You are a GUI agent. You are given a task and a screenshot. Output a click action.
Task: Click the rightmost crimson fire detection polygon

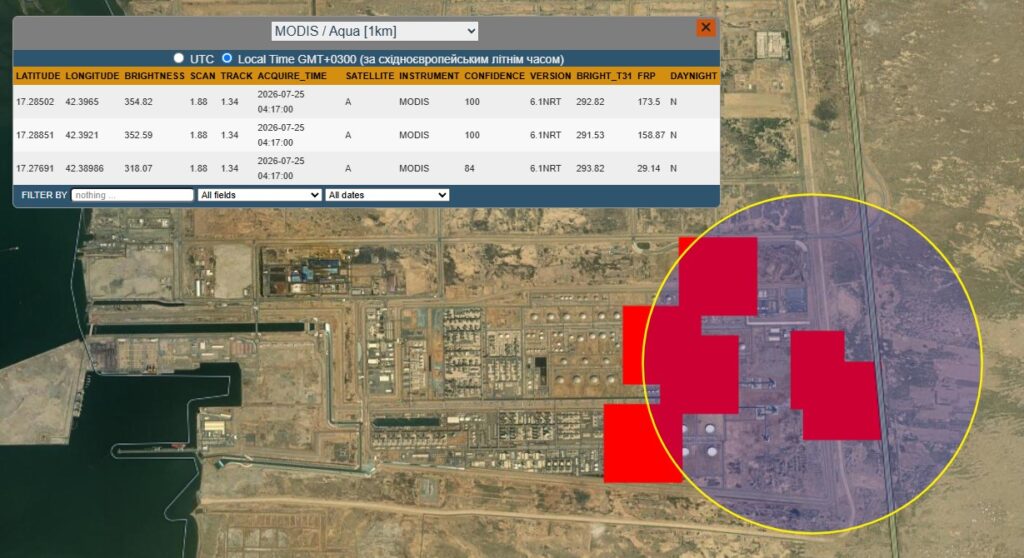click(836, 386)
